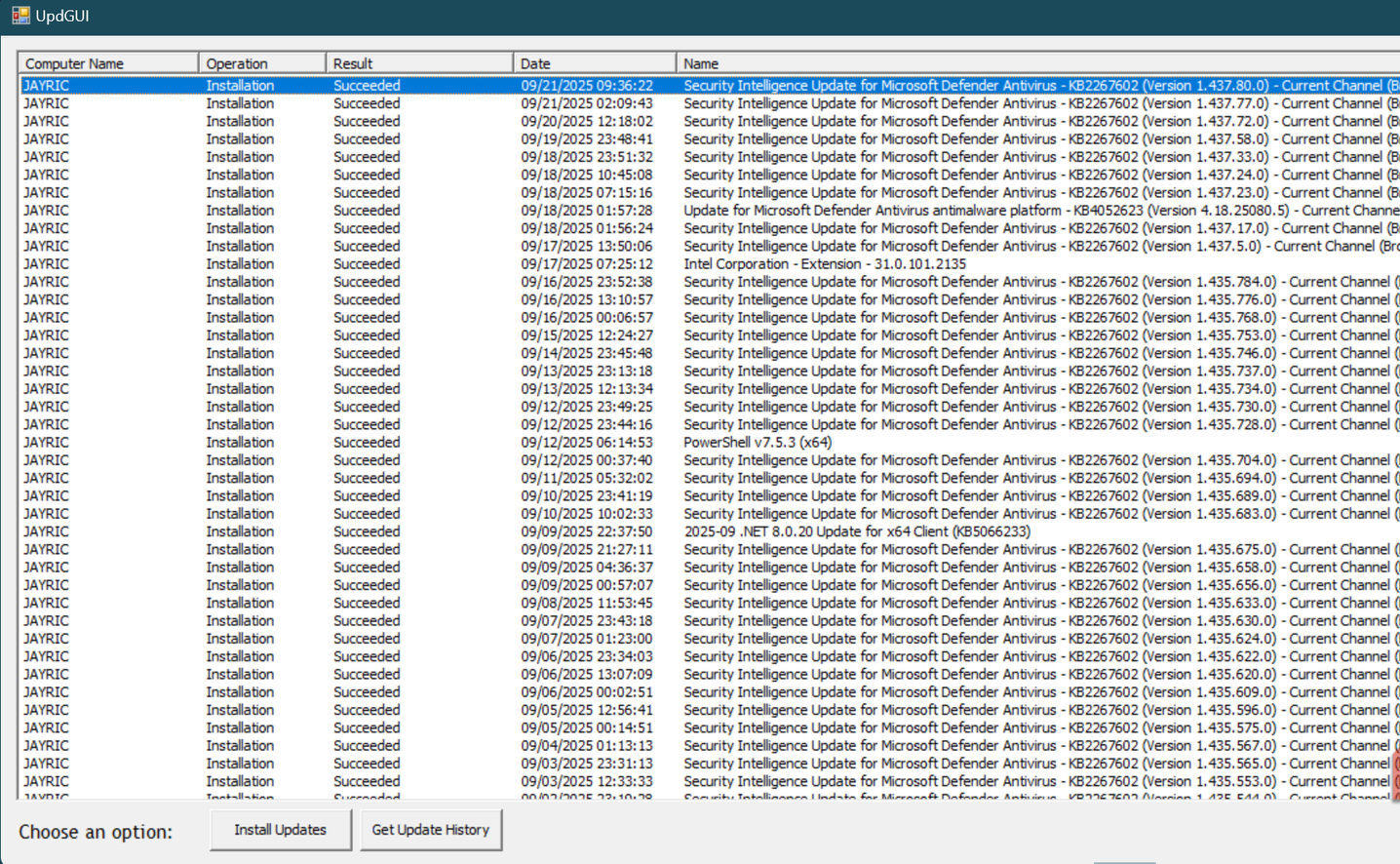Select the row dated 09/21/2025 02:09:43
The image size is (1400, 864).
coord(586,103)
